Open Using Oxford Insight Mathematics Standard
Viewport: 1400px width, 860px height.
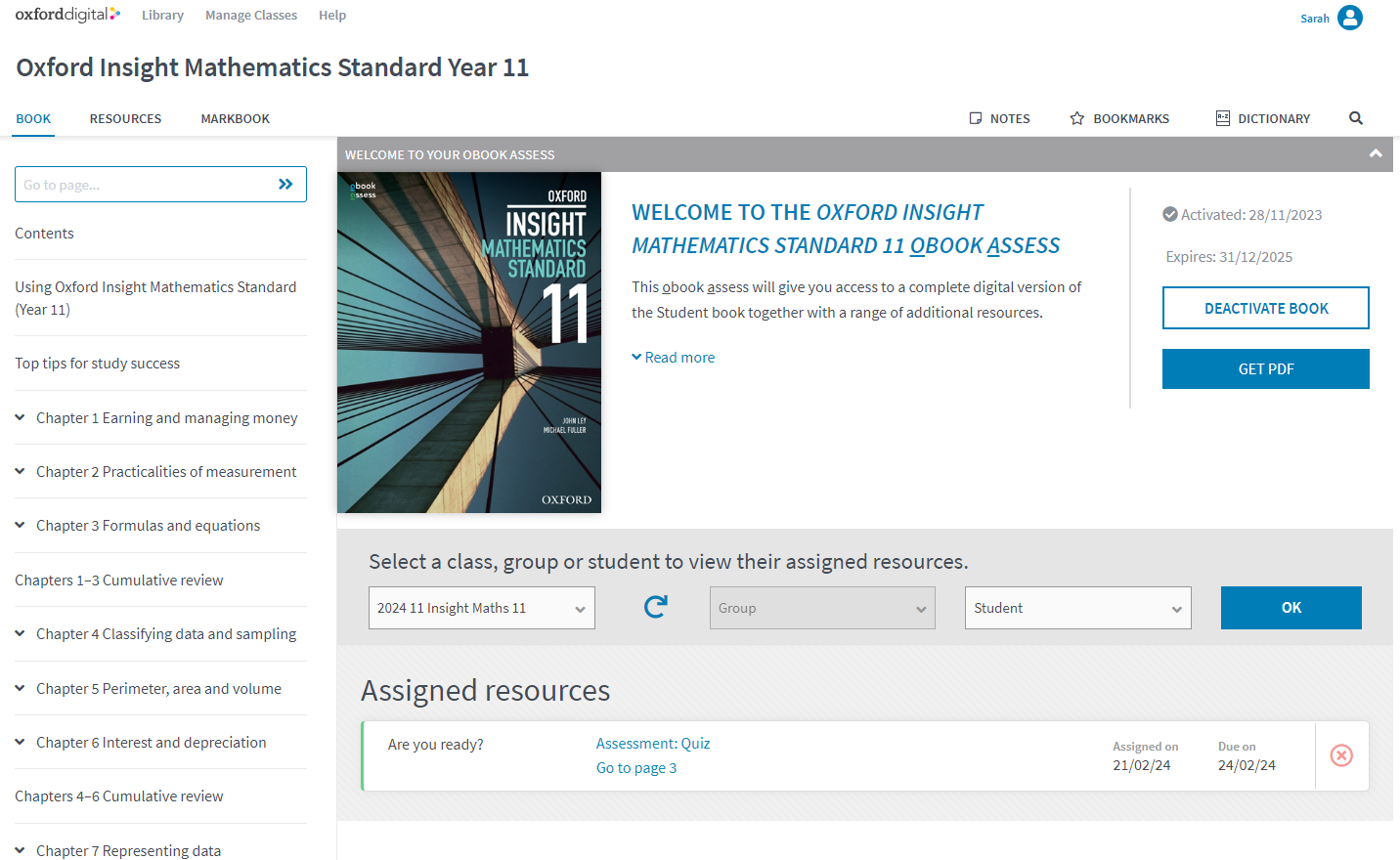click(x=155, y=298)
